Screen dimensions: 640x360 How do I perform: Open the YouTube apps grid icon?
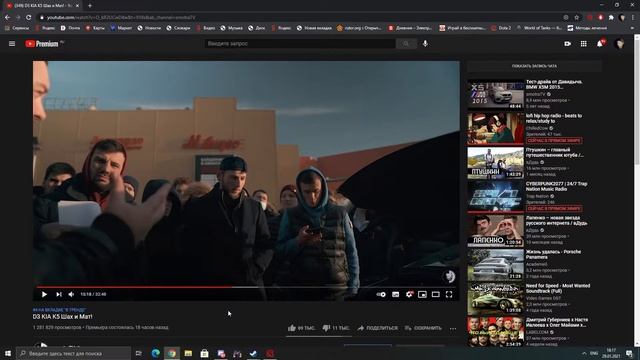[584, 44]
